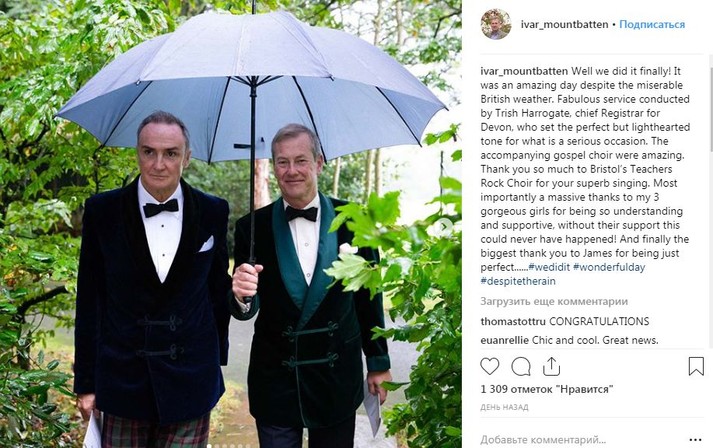Click ivar_mountbatten username in the caption
This screenshot has width=713, height=448.
[x=524, y=71]
